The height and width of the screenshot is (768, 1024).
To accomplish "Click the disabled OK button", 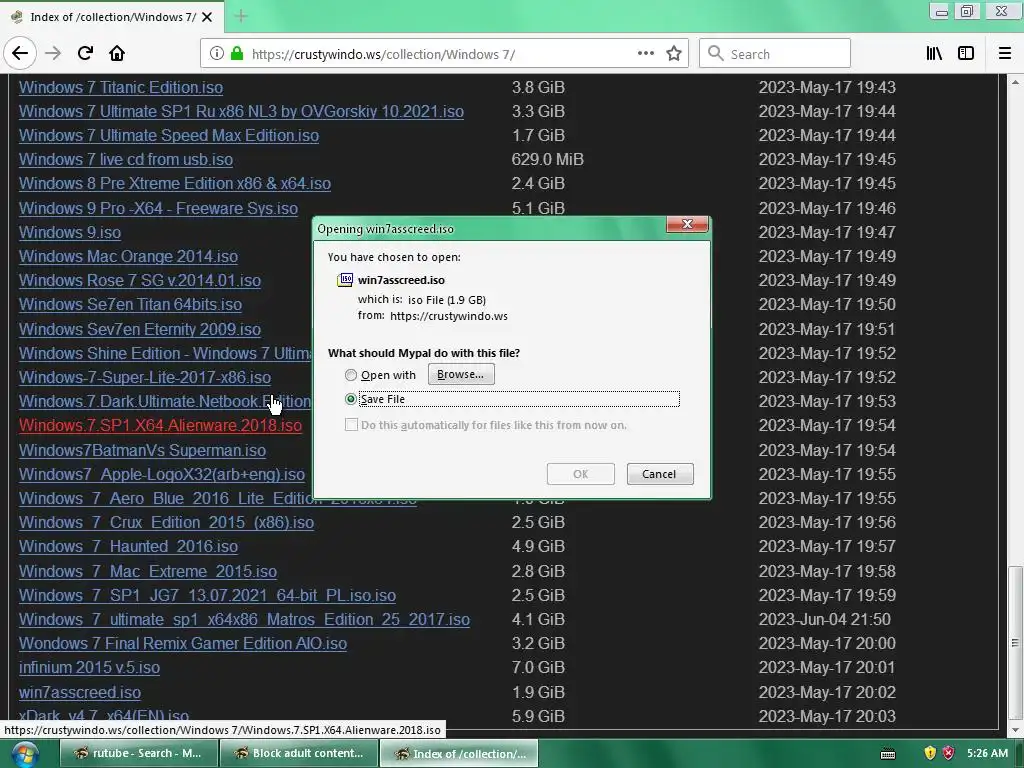I will tap(581, 474).
